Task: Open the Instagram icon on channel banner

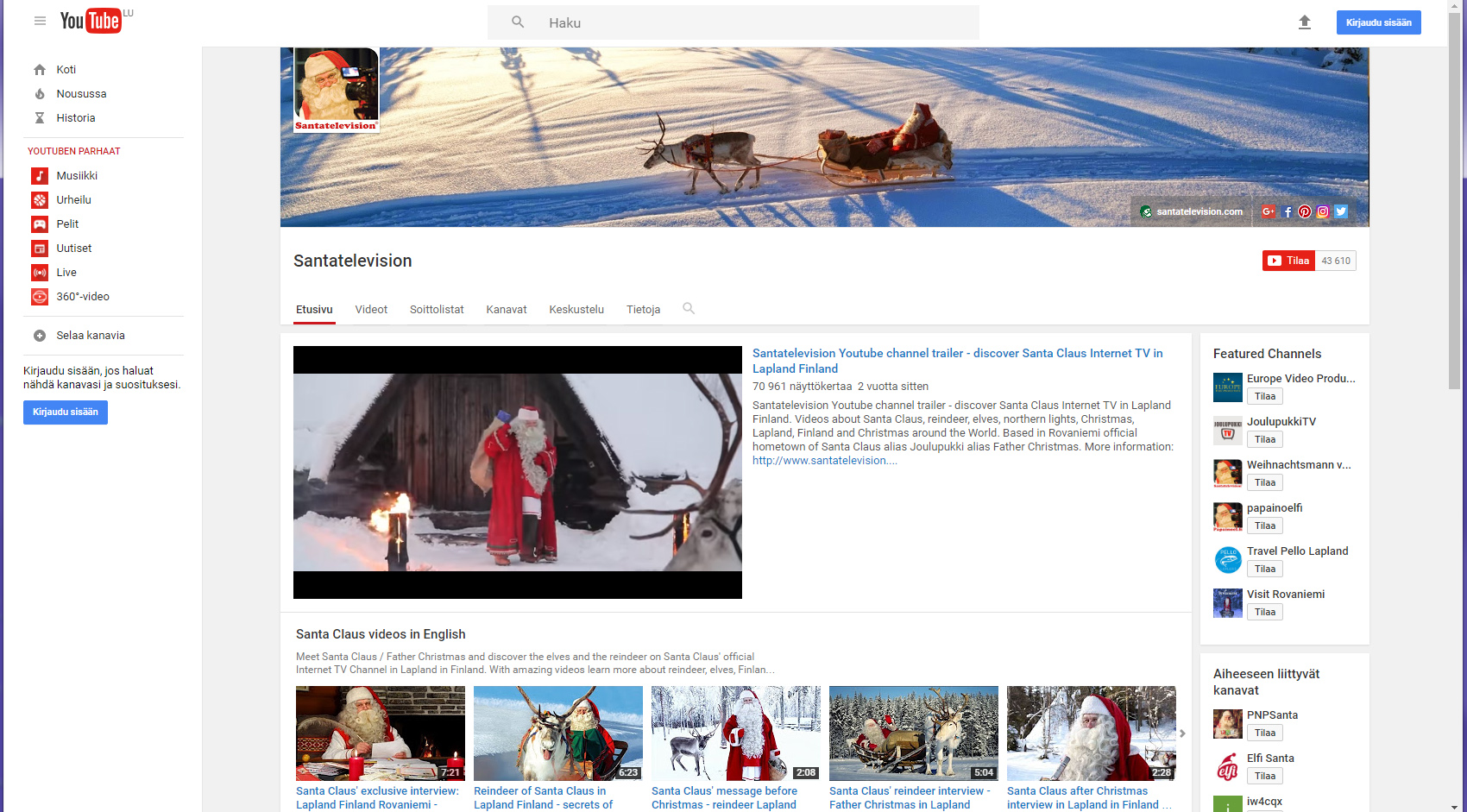Action: 1323,212
